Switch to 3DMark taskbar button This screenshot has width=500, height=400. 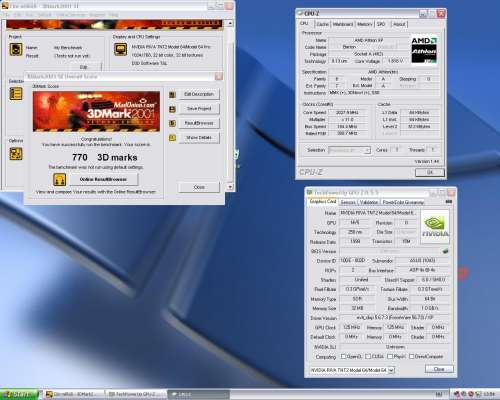tap(75, 395)
